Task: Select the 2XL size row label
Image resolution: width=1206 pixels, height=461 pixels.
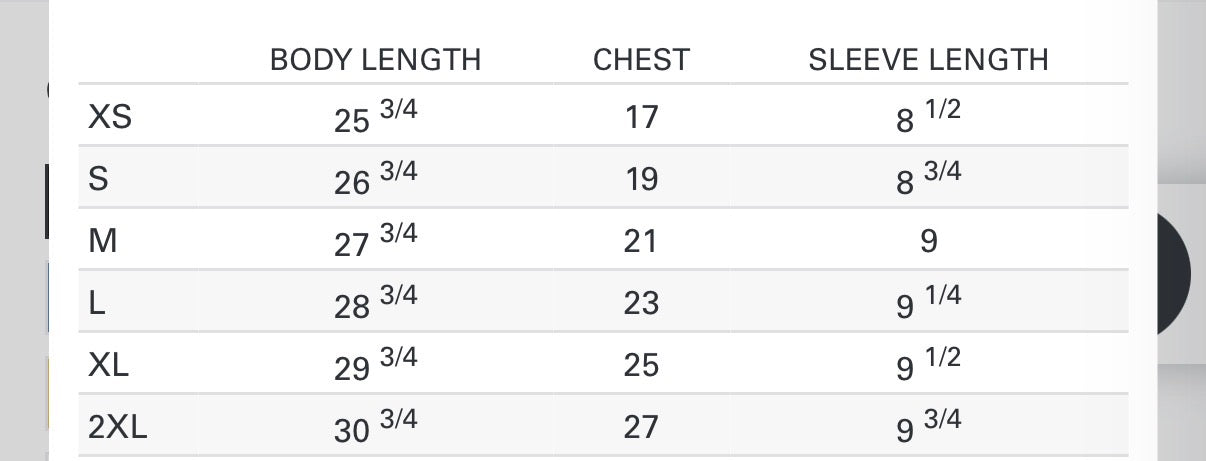Action: coord(118,428)
